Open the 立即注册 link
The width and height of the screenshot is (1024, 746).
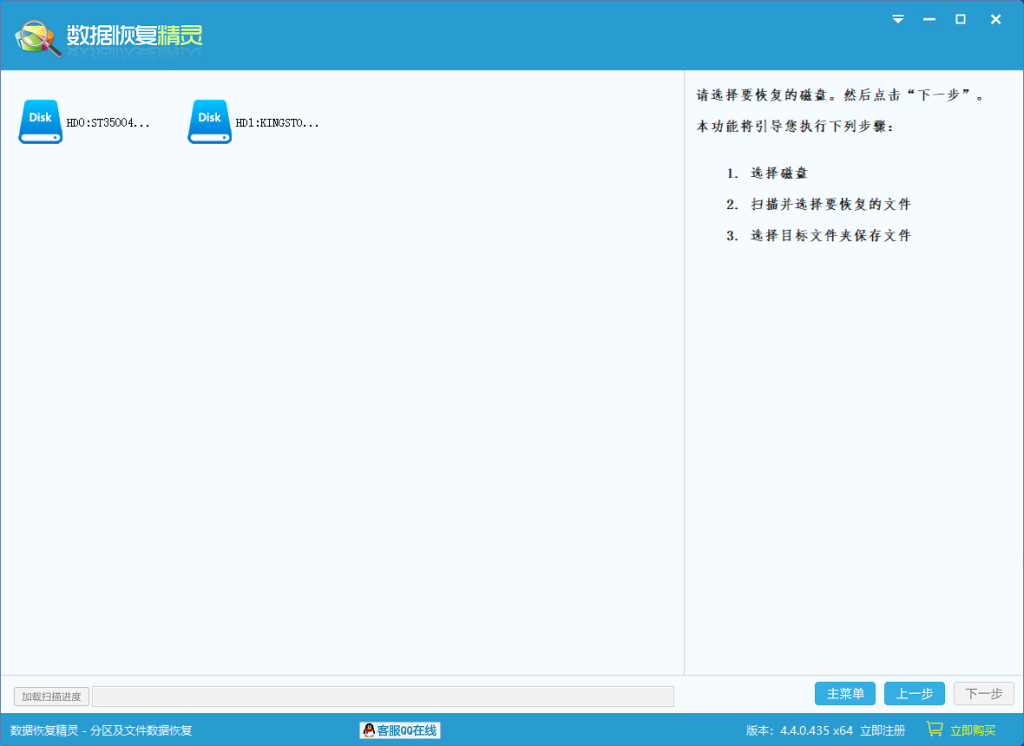point(882,730)
